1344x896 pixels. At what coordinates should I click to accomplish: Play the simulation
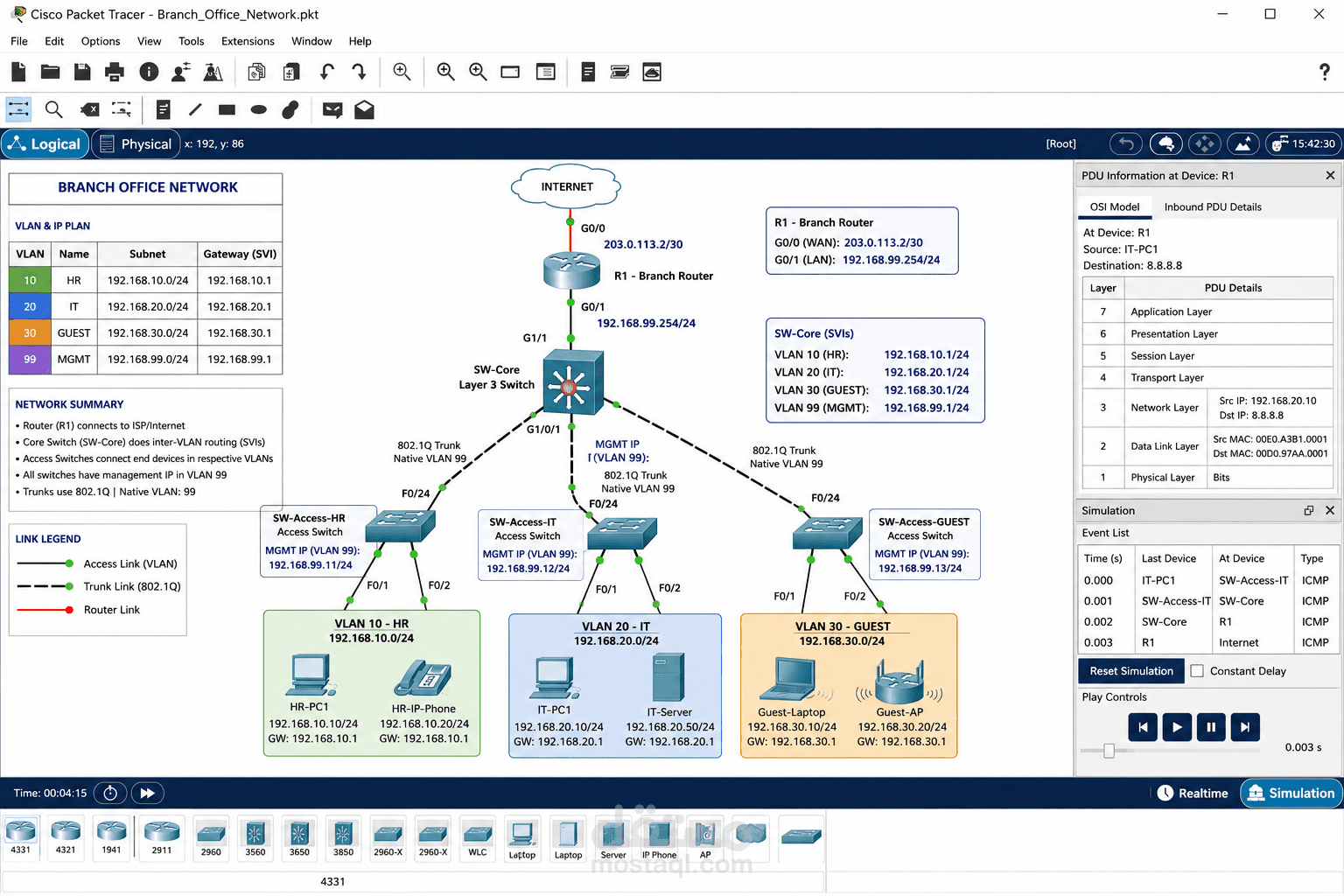tap(1177, 726)
